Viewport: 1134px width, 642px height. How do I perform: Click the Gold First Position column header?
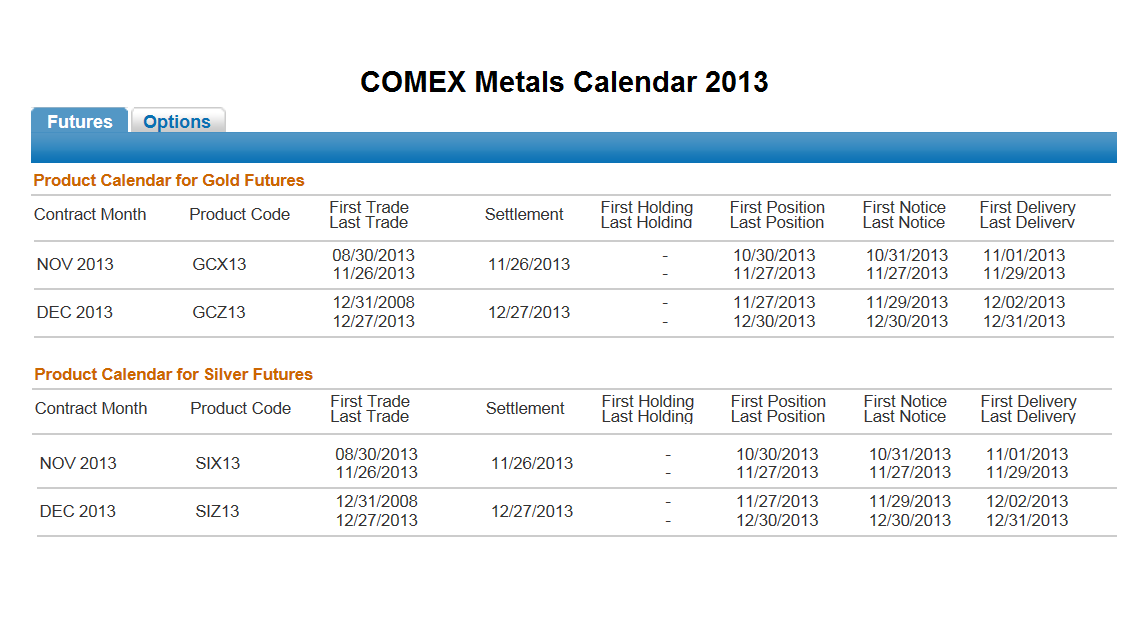click(777, 208)
